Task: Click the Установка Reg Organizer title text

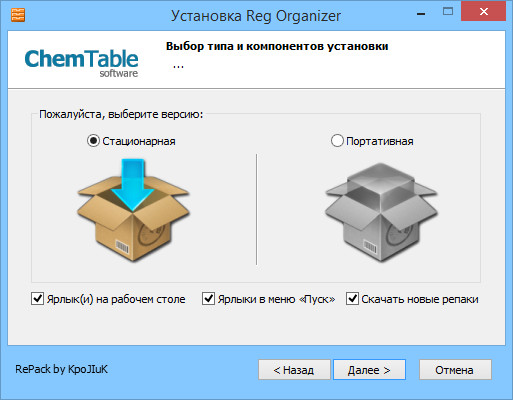Action: click(256, 16)
